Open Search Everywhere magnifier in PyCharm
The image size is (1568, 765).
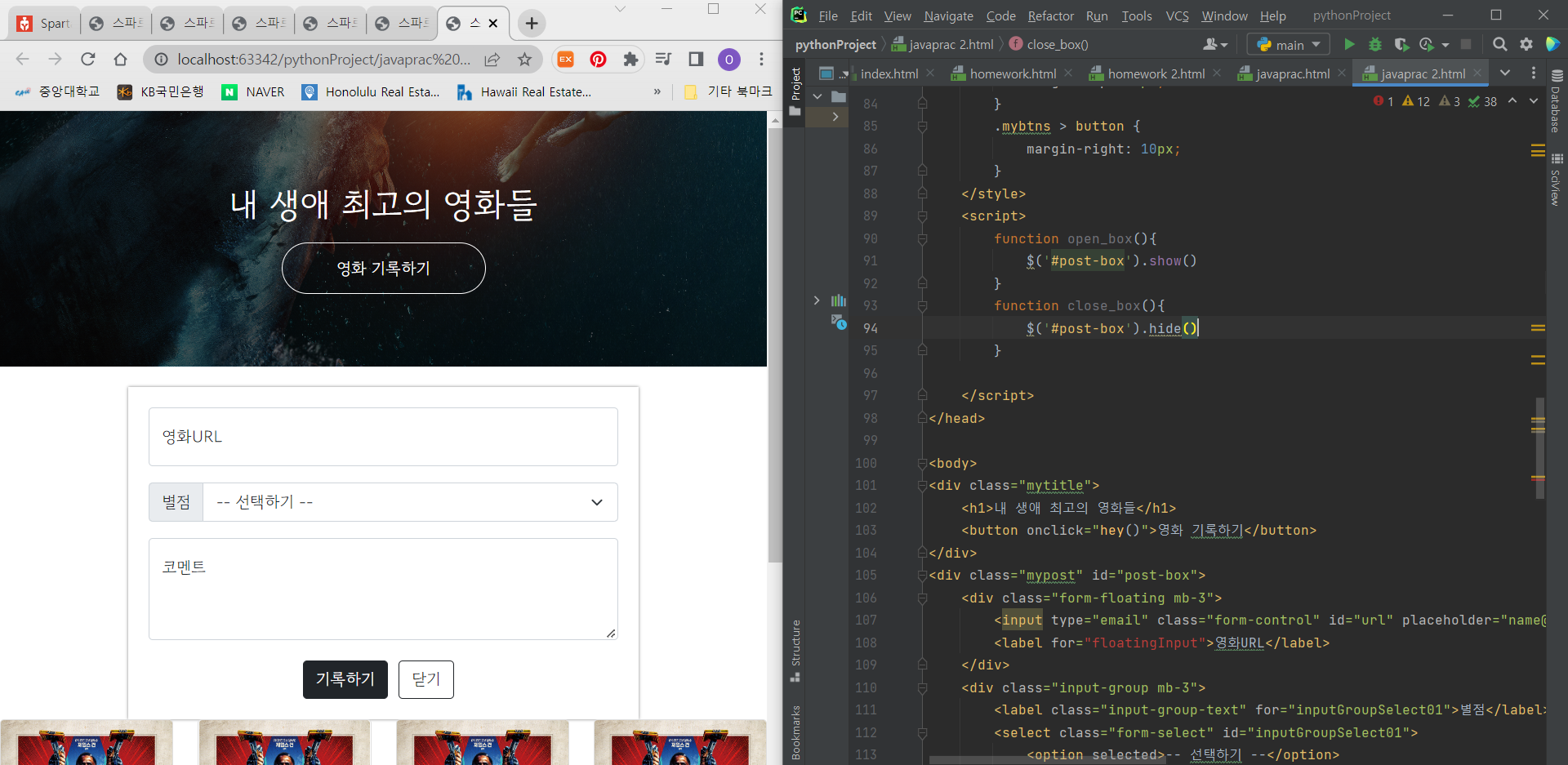[1499, 44]
